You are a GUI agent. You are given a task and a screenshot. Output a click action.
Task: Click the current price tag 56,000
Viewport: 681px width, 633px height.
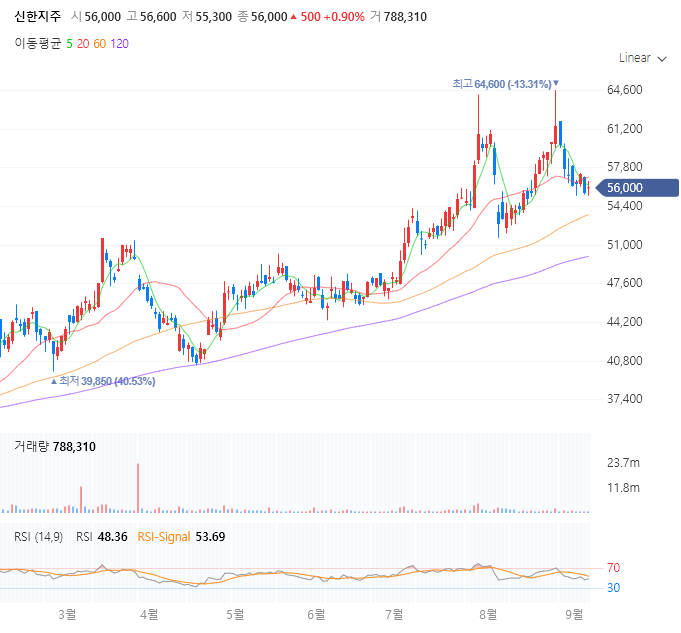pos(637,188)
